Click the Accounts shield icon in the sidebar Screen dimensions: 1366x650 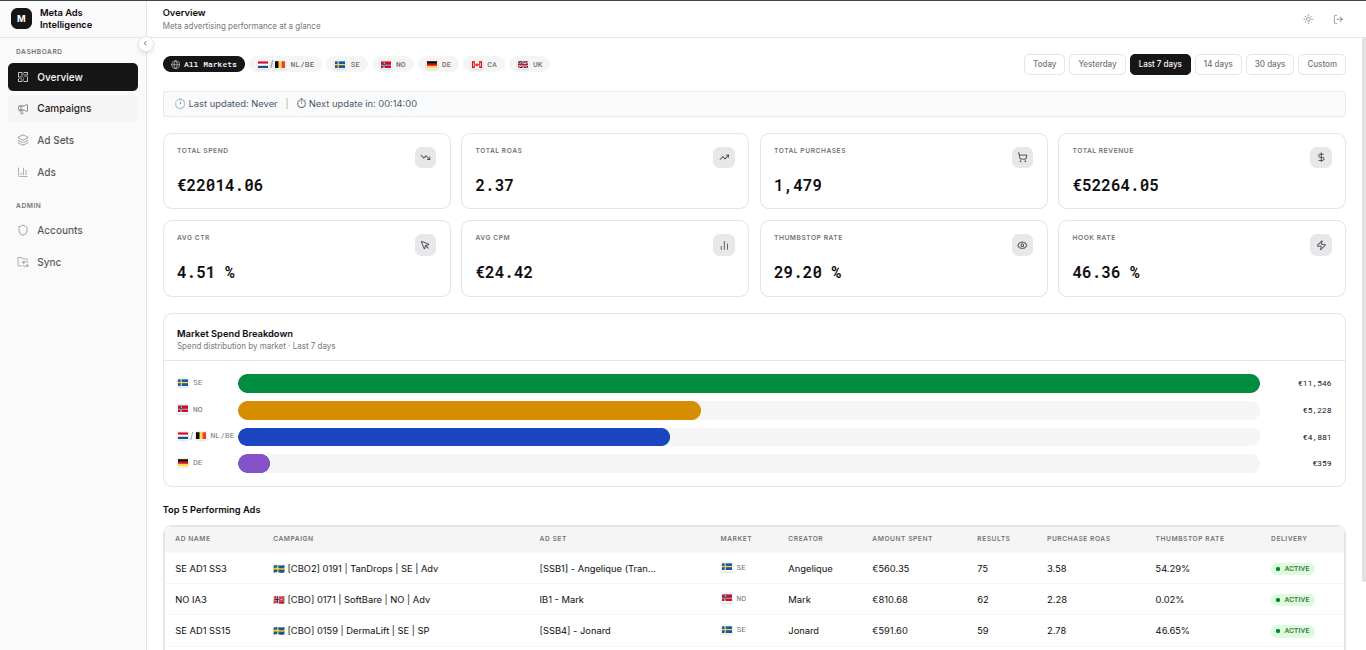23,230
